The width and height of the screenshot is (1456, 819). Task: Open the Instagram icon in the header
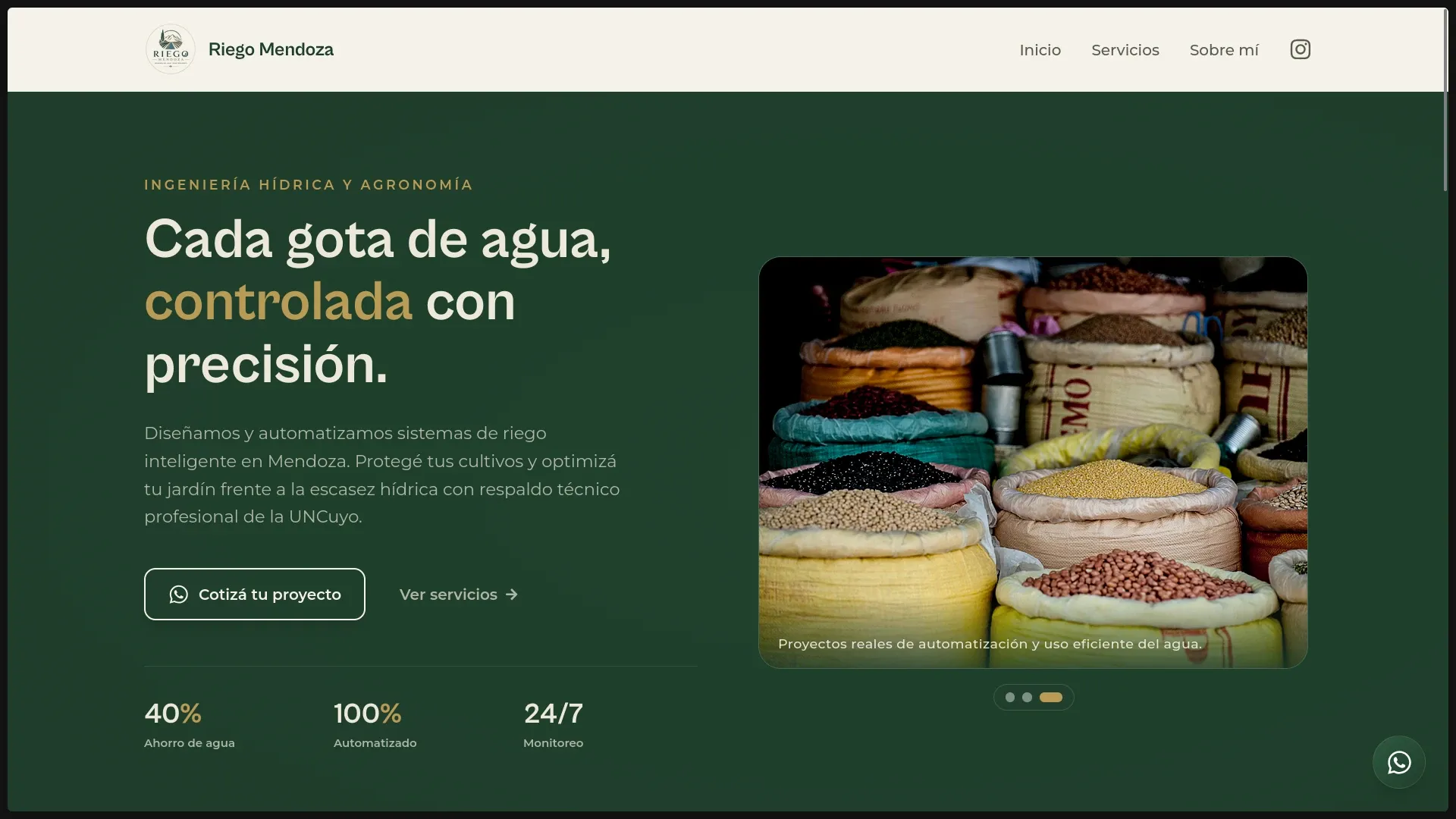(1300, 49)
